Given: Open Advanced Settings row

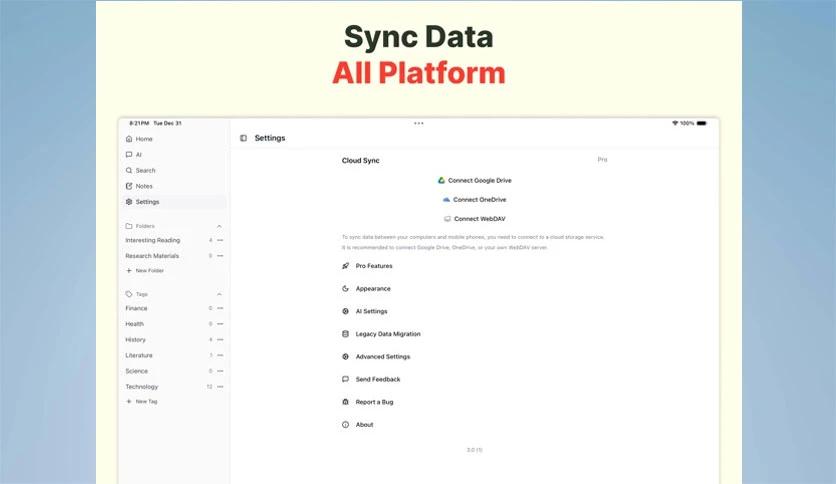Looking at the screenshot, I should tap(382, 357).
